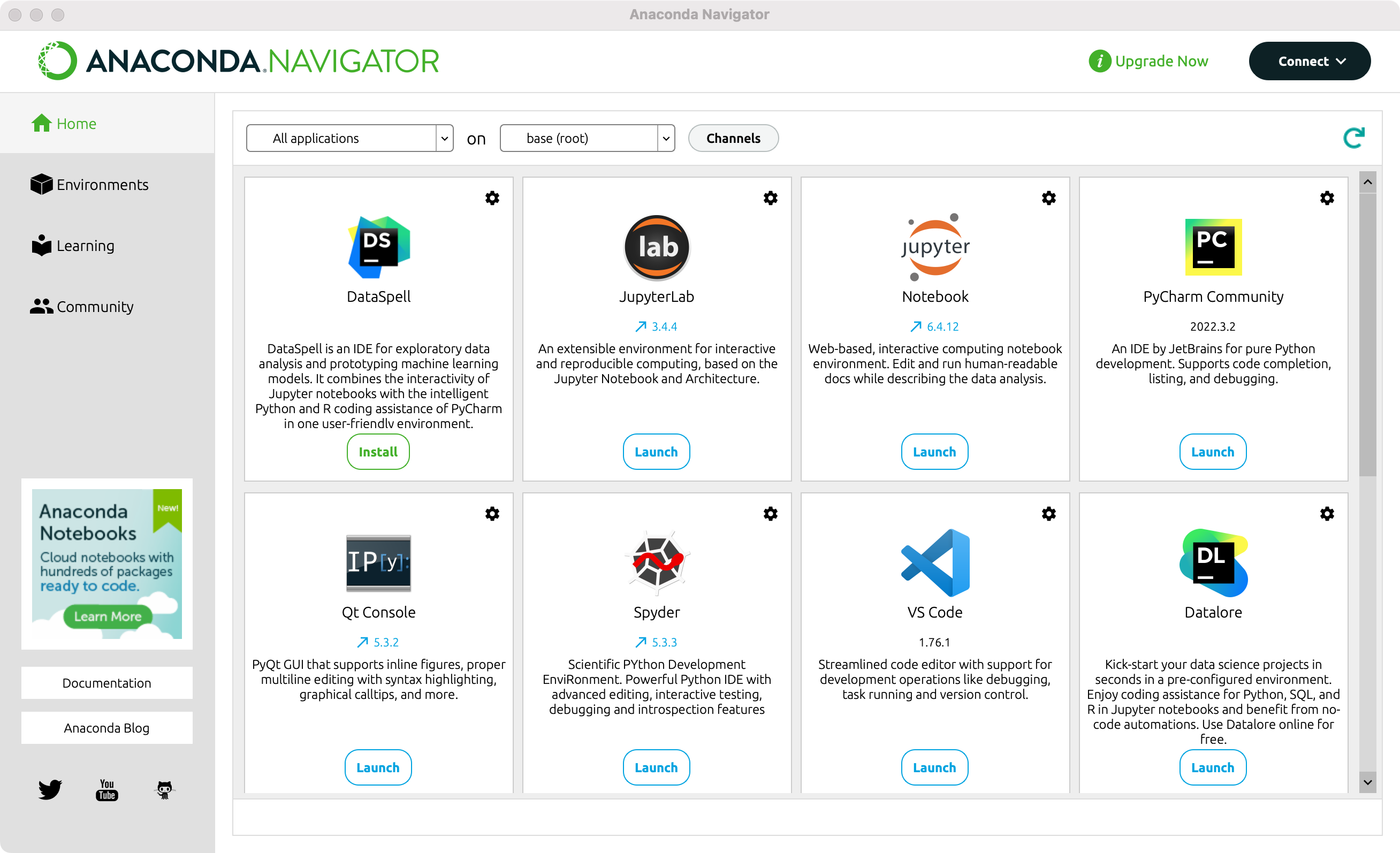Click the Datalore gear options icon
The image size is (1400, 853).
coord(1327,514)
